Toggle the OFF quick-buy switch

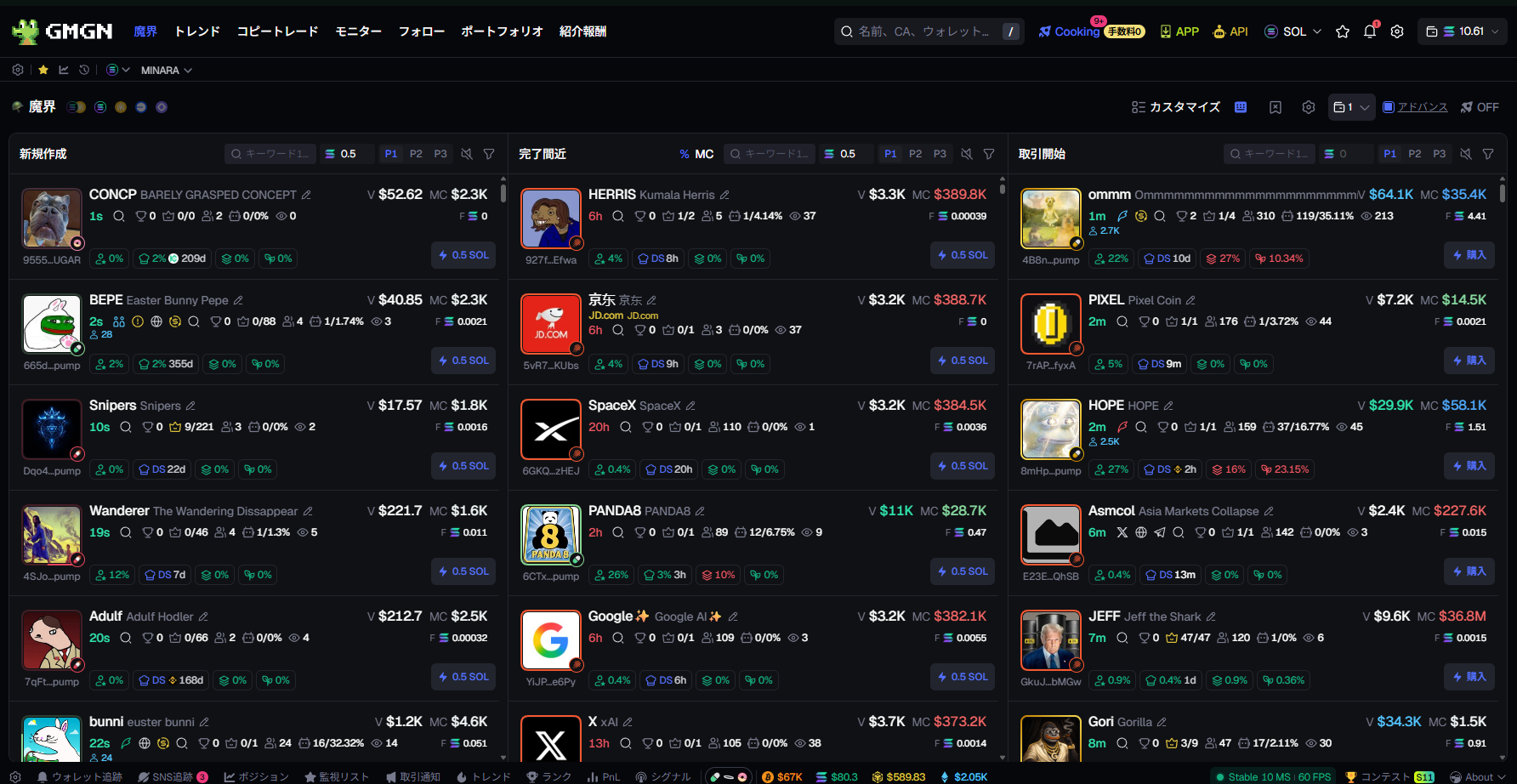click(1480, 107)
